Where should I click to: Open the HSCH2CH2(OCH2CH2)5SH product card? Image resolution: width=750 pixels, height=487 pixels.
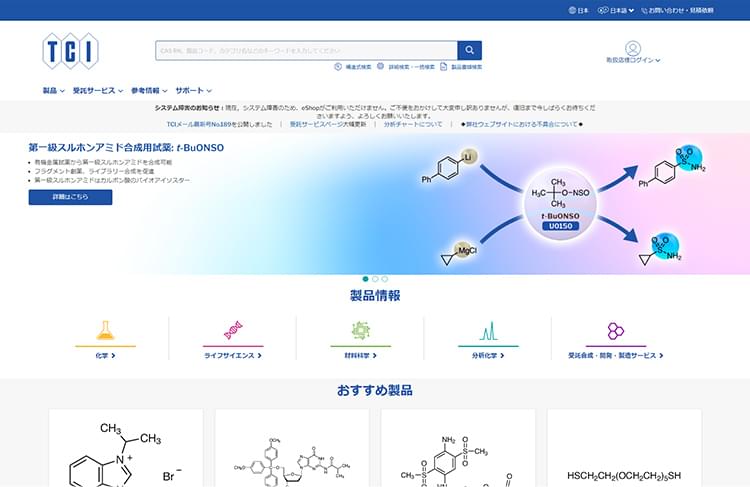tap(624, 448)
